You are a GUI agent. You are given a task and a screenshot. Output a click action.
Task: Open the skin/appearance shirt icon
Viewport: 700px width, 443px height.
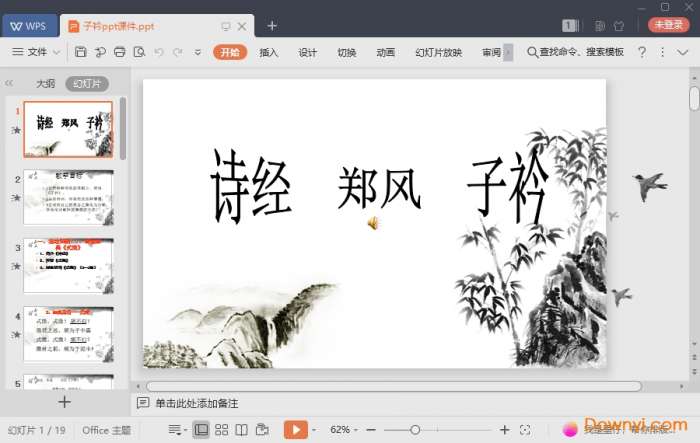[619, 26]
